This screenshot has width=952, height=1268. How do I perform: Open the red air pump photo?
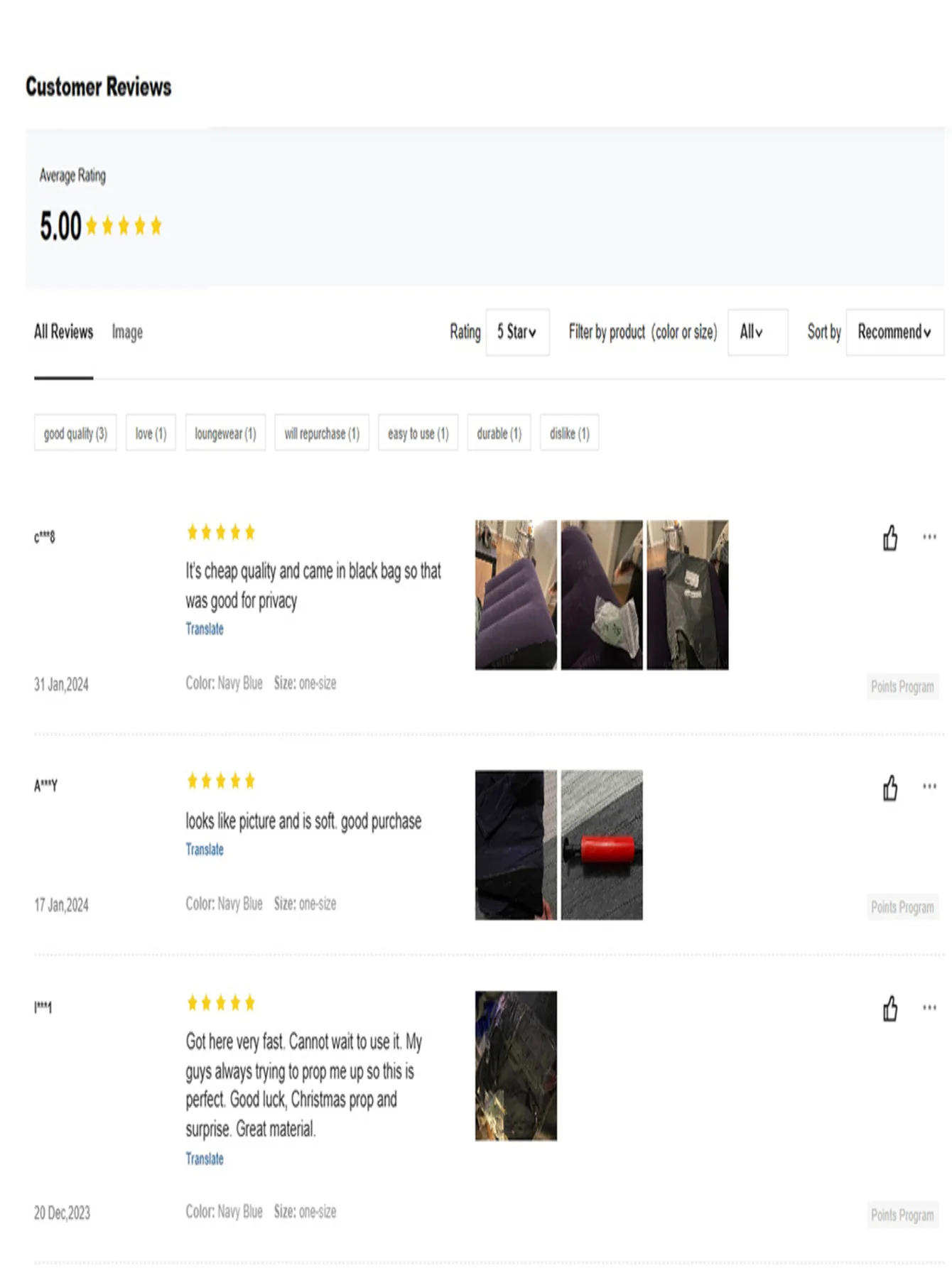pyautogui.click(x=602, y=845)
